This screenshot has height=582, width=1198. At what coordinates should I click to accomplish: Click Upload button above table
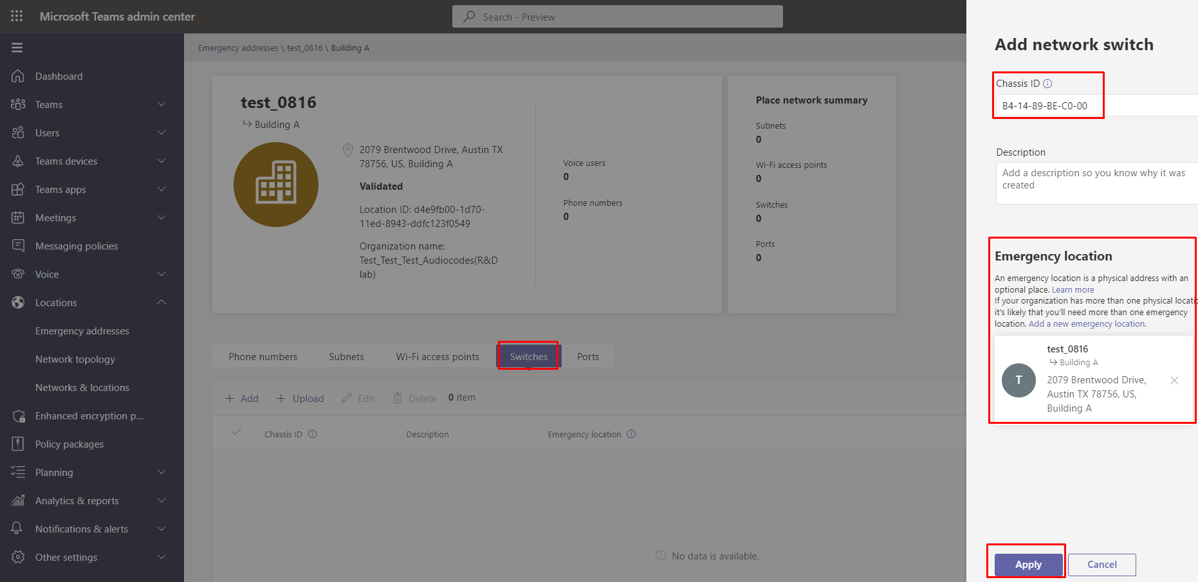pos(300,399)
